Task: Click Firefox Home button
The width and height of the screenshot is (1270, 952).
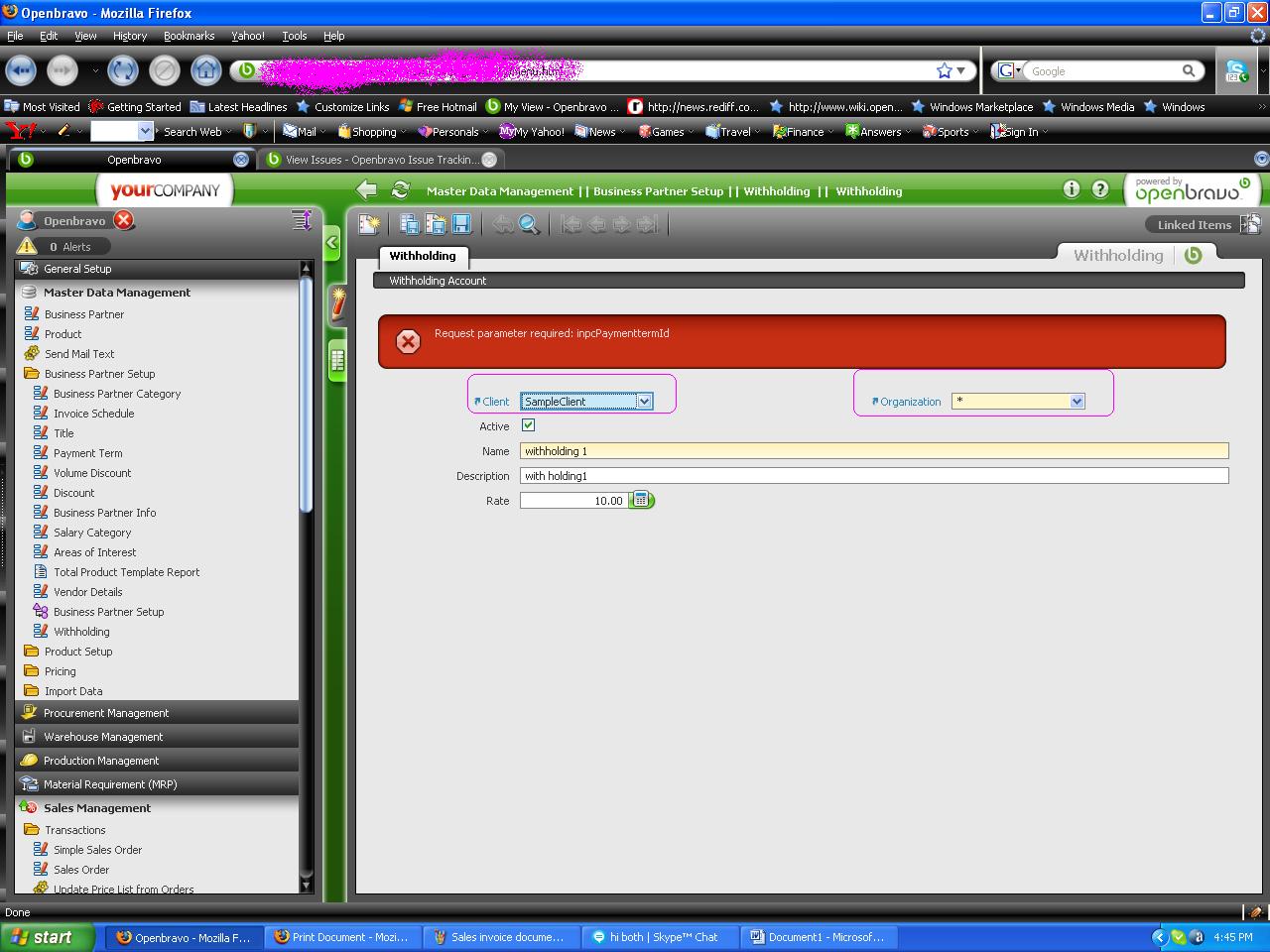Action: 206,70
